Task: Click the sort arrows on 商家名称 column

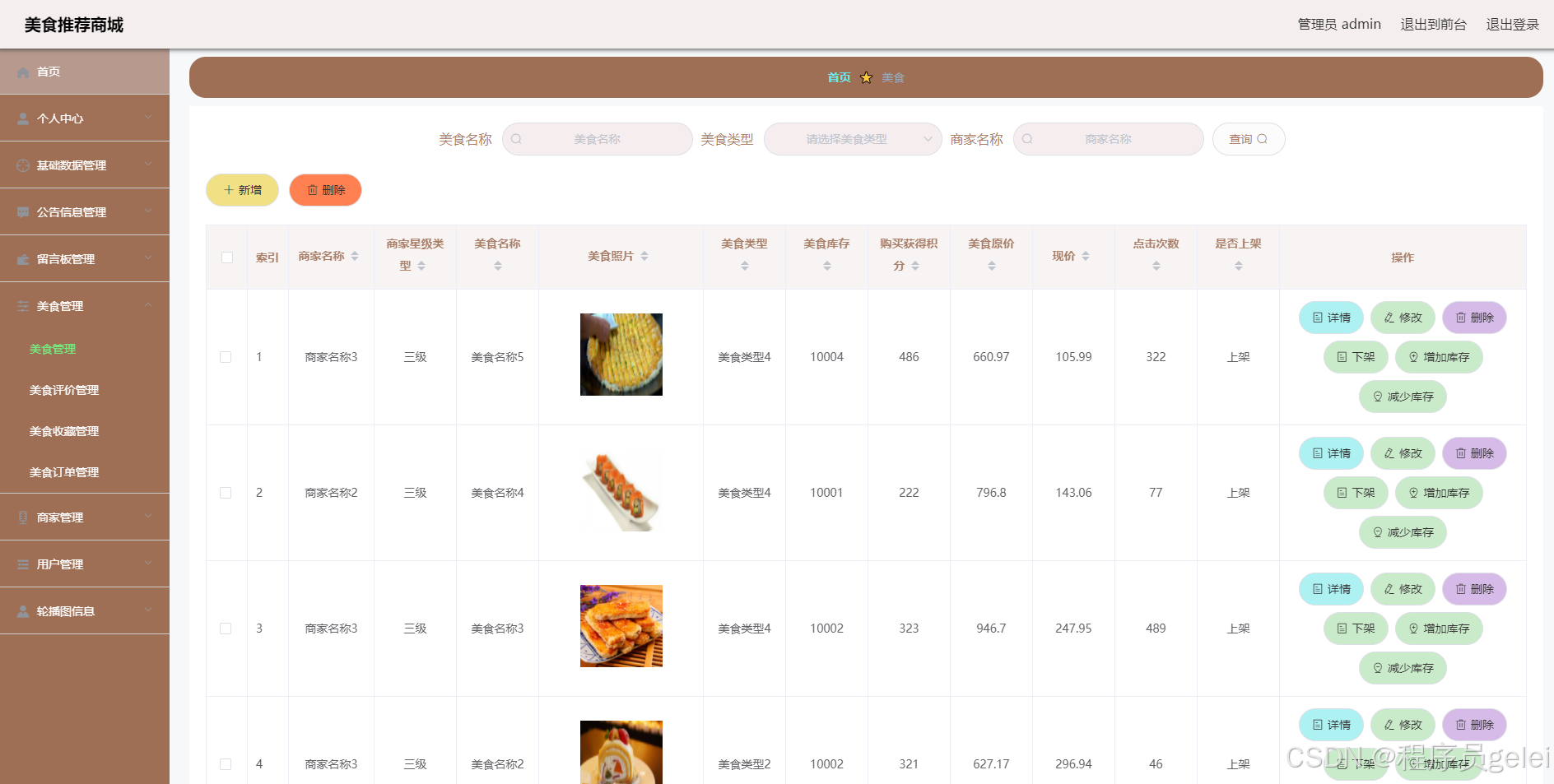Action: [355, 257]
